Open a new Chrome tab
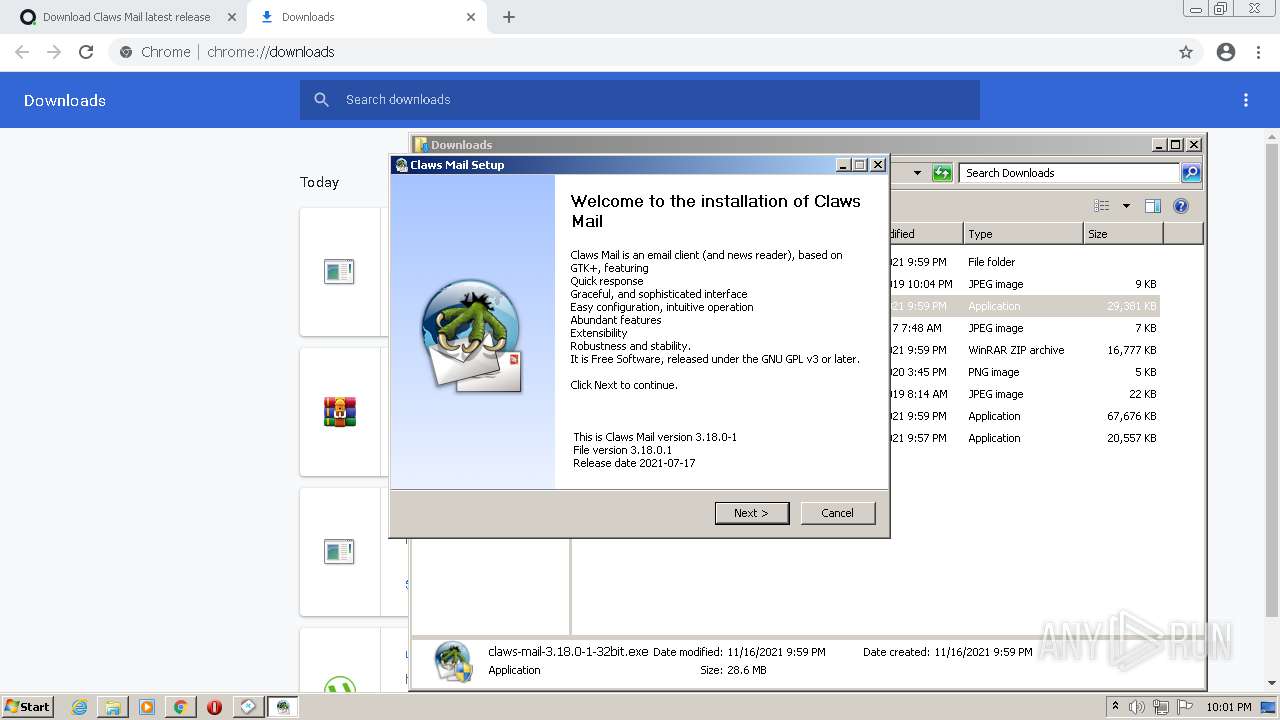Image resolution: width=1280 pixels, height=720 pixels. click(509, 17)
